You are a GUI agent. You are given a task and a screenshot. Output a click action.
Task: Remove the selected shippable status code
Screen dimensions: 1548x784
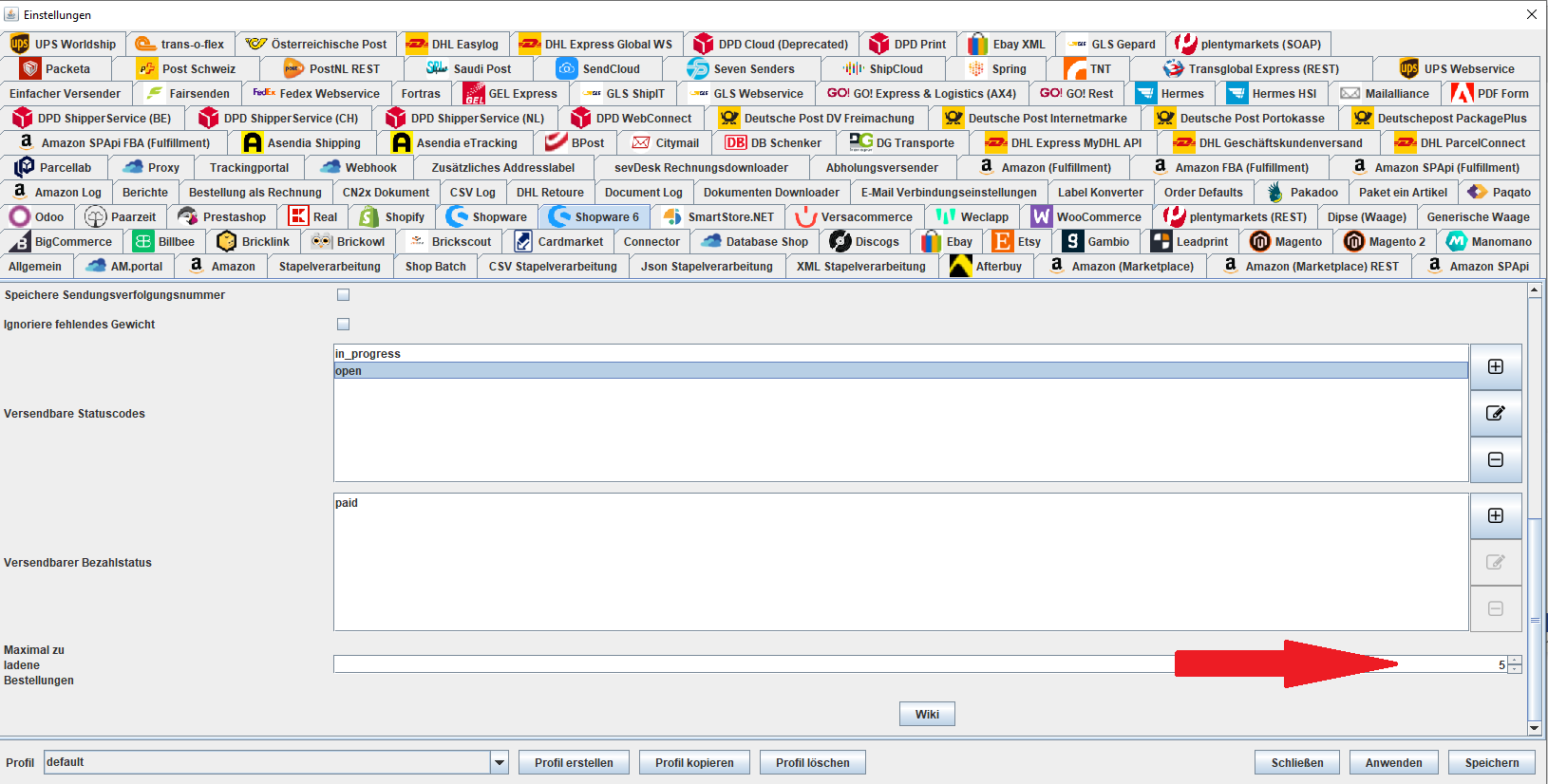click(1496, 459)
